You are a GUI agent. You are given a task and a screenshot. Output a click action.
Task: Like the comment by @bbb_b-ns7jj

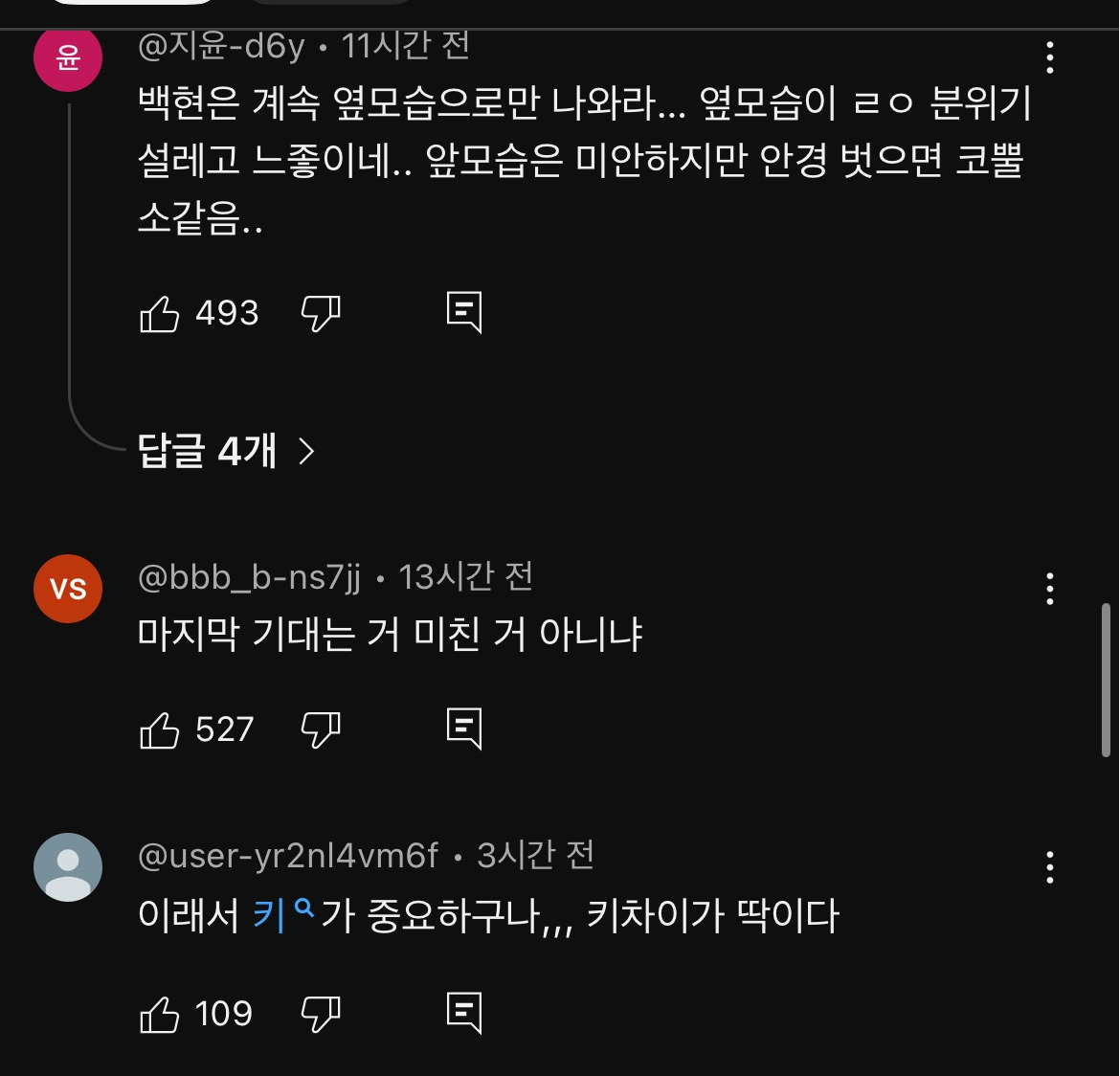[x=160, y=730]
